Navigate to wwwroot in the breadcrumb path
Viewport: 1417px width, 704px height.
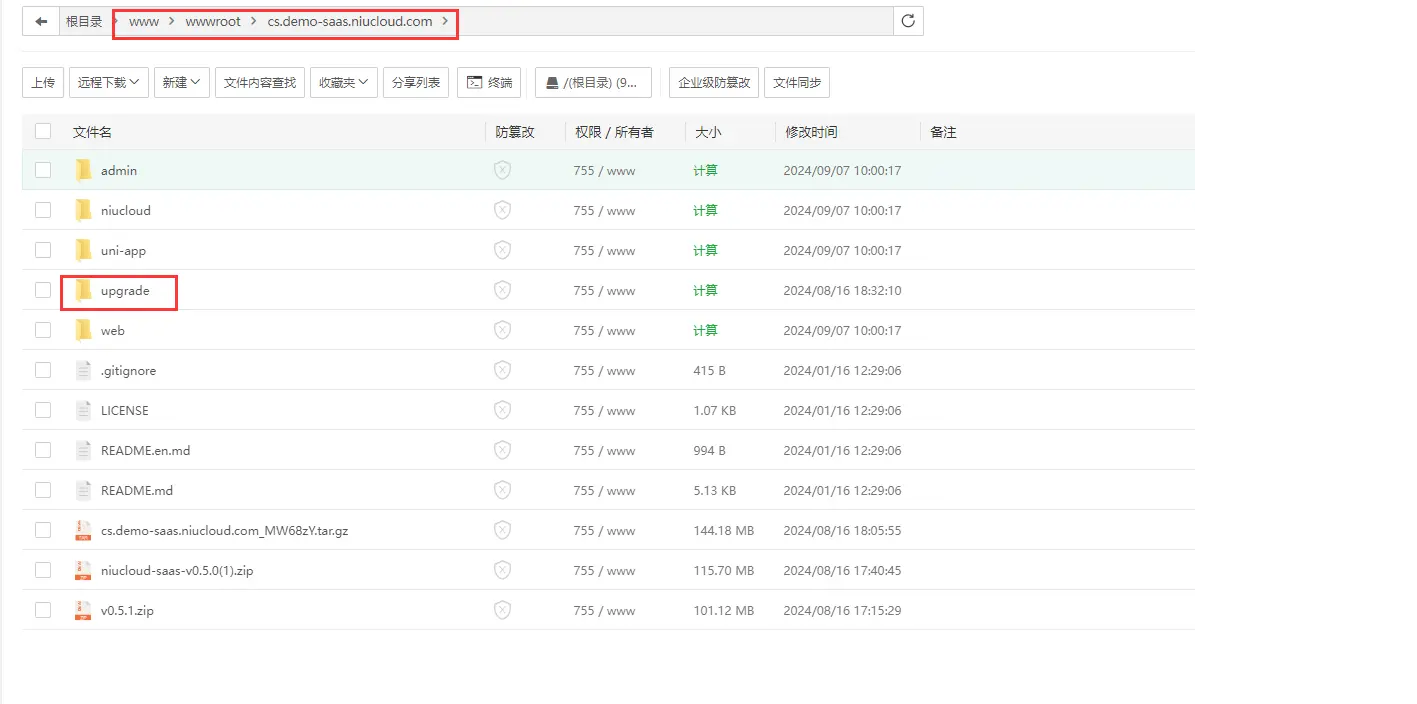pyautogui.click(x=213, y=21)
